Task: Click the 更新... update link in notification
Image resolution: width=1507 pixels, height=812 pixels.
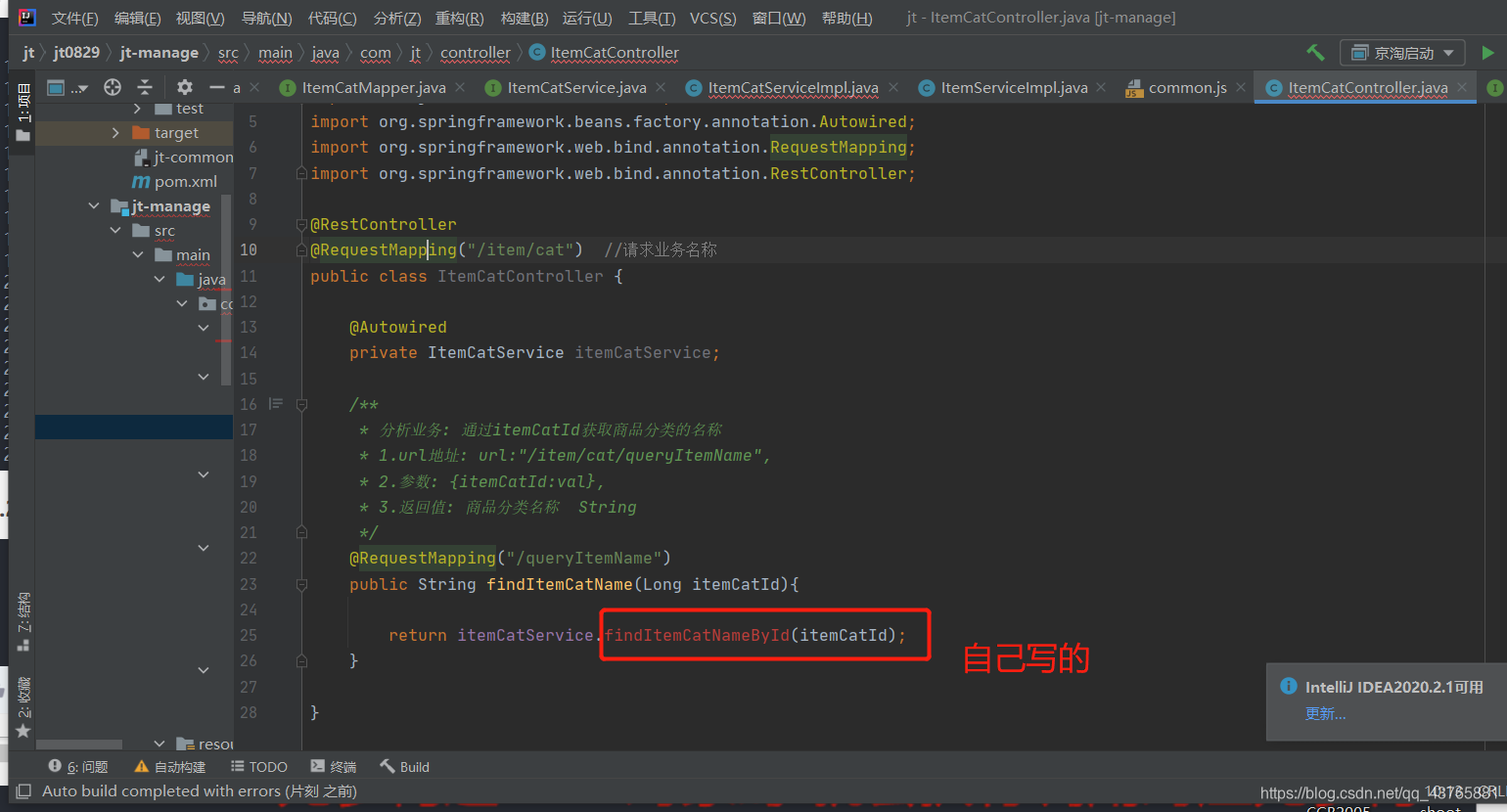Action: [1326, 714]
